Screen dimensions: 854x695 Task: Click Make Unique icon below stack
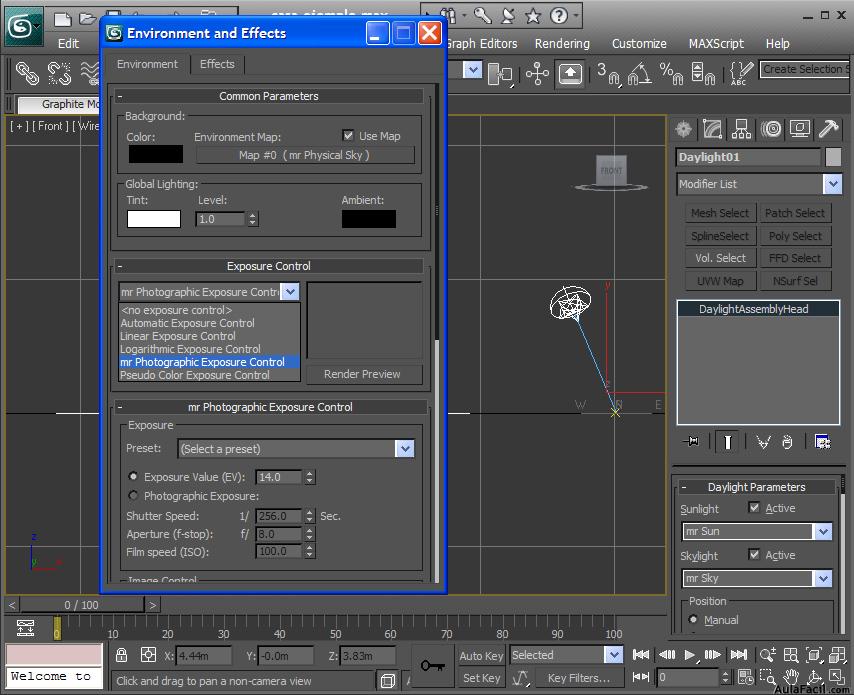763,442
